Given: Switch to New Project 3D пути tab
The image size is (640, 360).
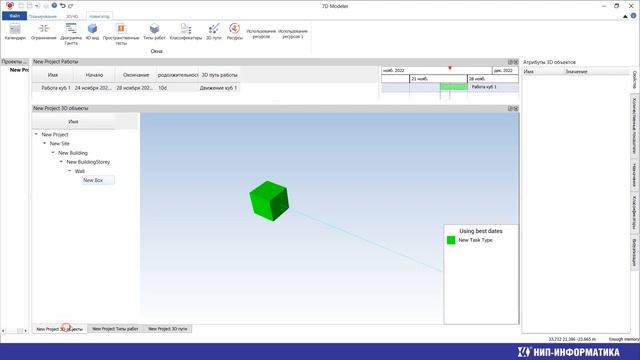Looking at the screenshot, I should click(x=167, y=329).
